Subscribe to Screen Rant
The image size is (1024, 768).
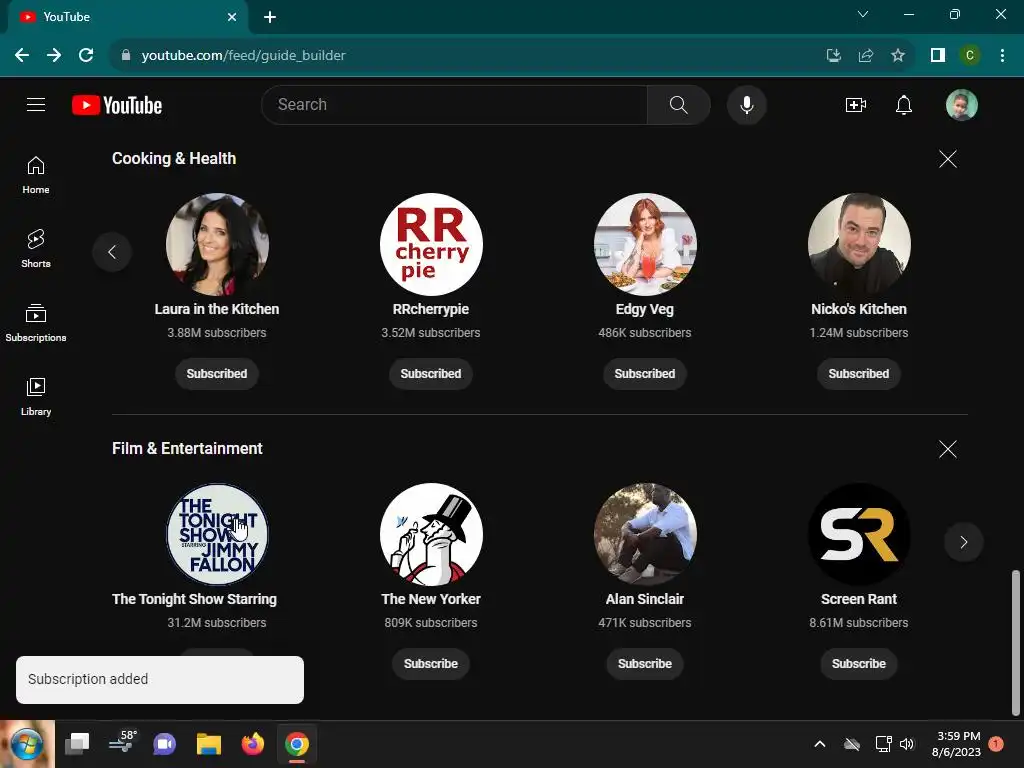(x=859, y=664)
